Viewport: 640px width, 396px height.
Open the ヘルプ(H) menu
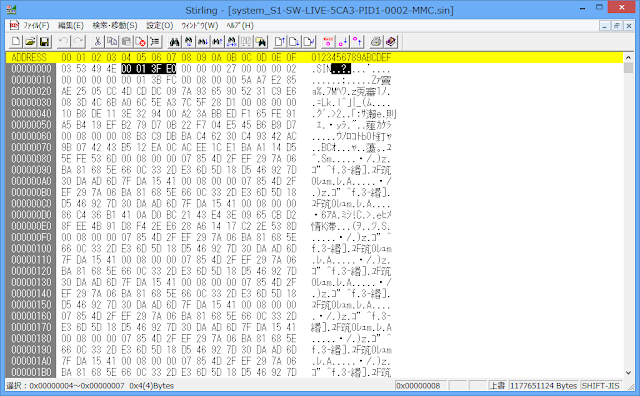click(240, 26)
